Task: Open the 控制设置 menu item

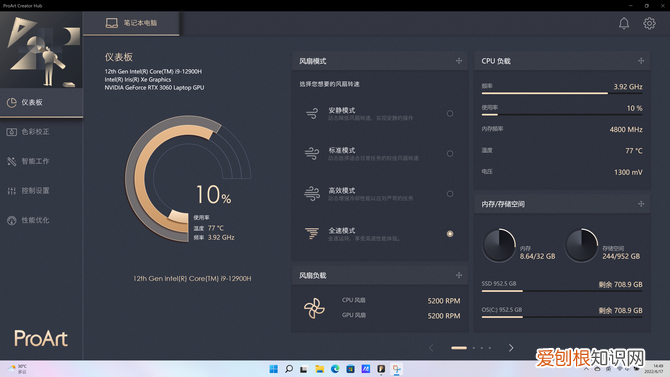Action: pyautogui.click(x=41, y=191)
